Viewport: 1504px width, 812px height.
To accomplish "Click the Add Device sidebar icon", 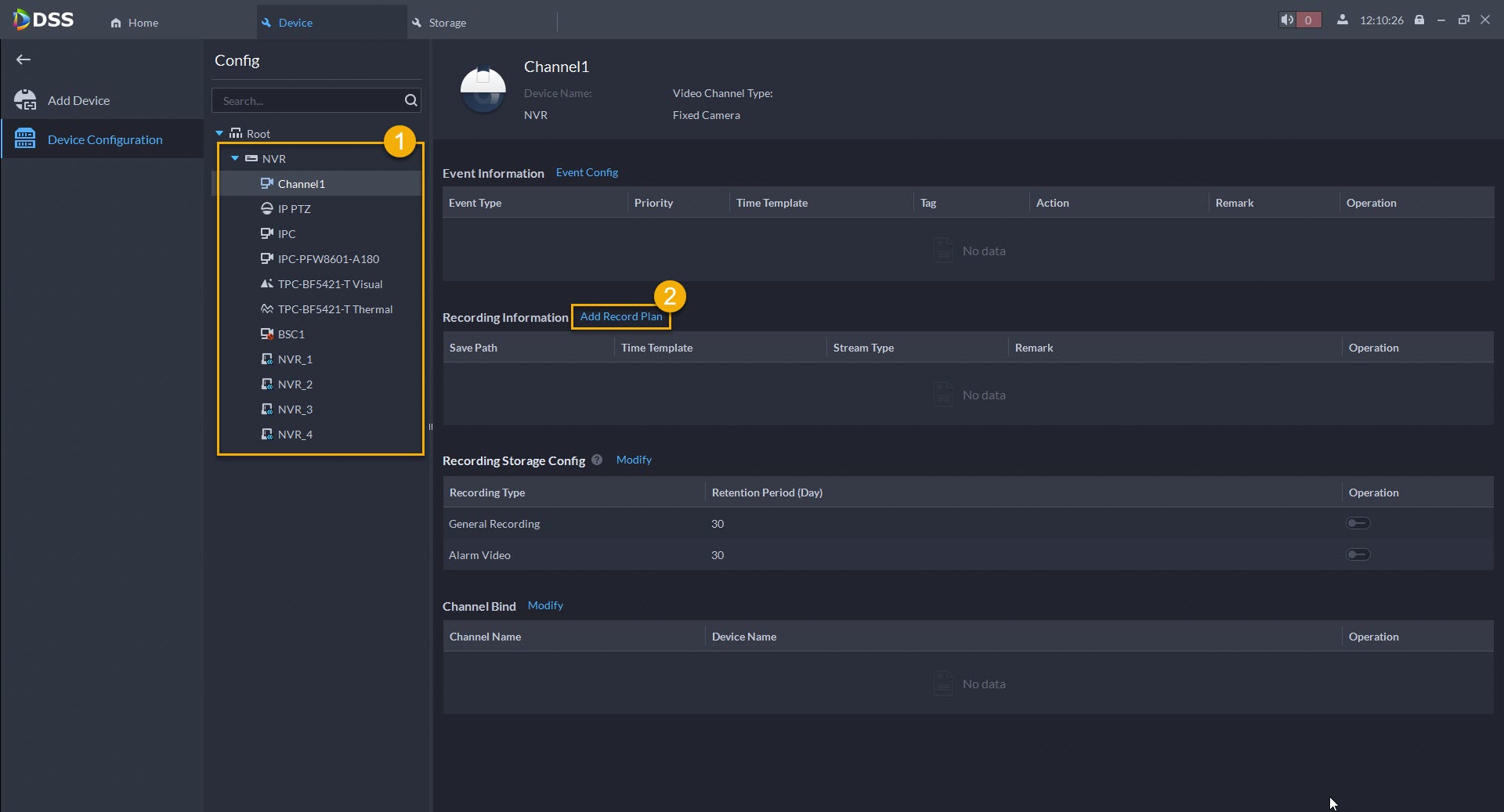I will tap(25, 100).
